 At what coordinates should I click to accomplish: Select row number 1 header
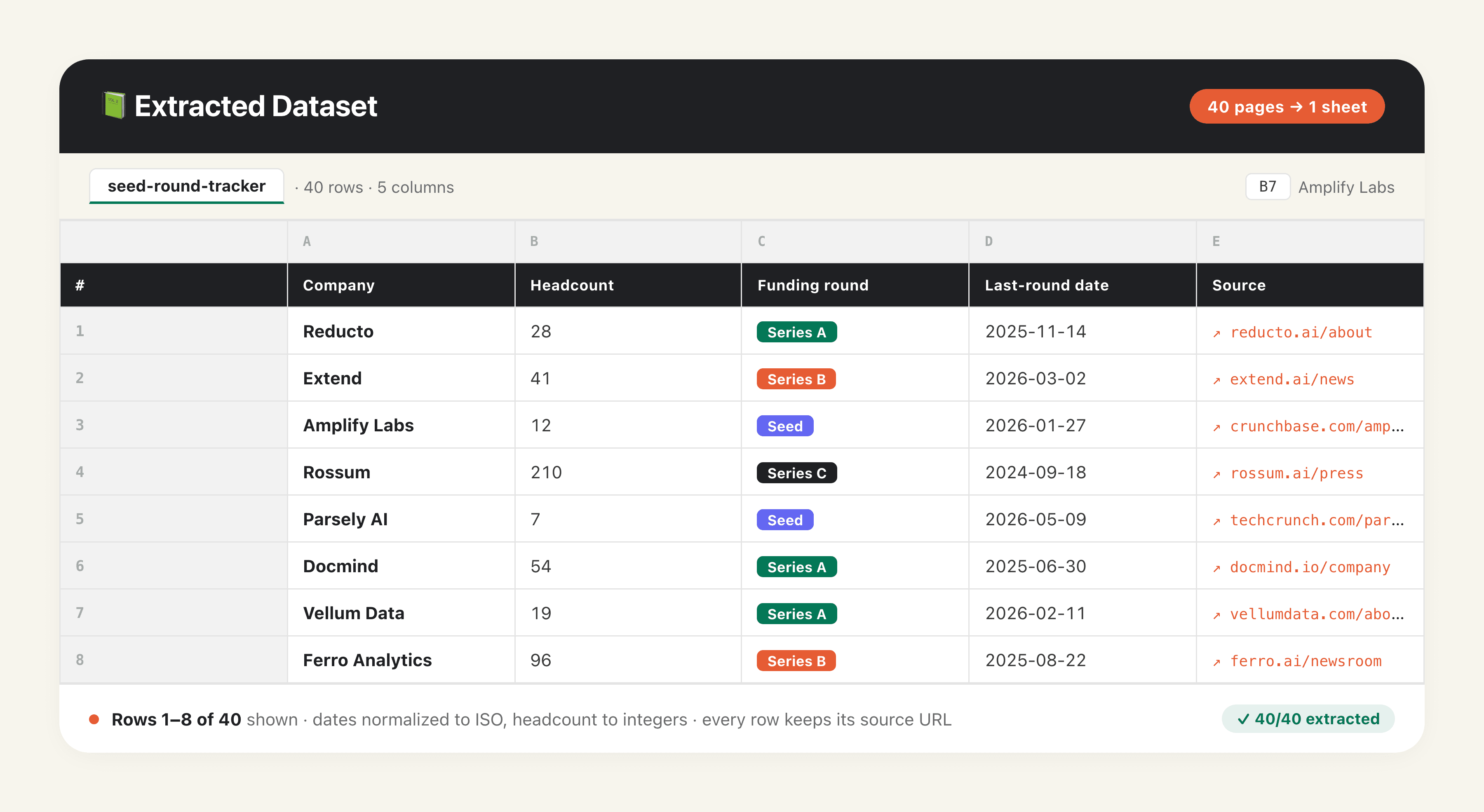pyautogui.click(x=174, y=331)
